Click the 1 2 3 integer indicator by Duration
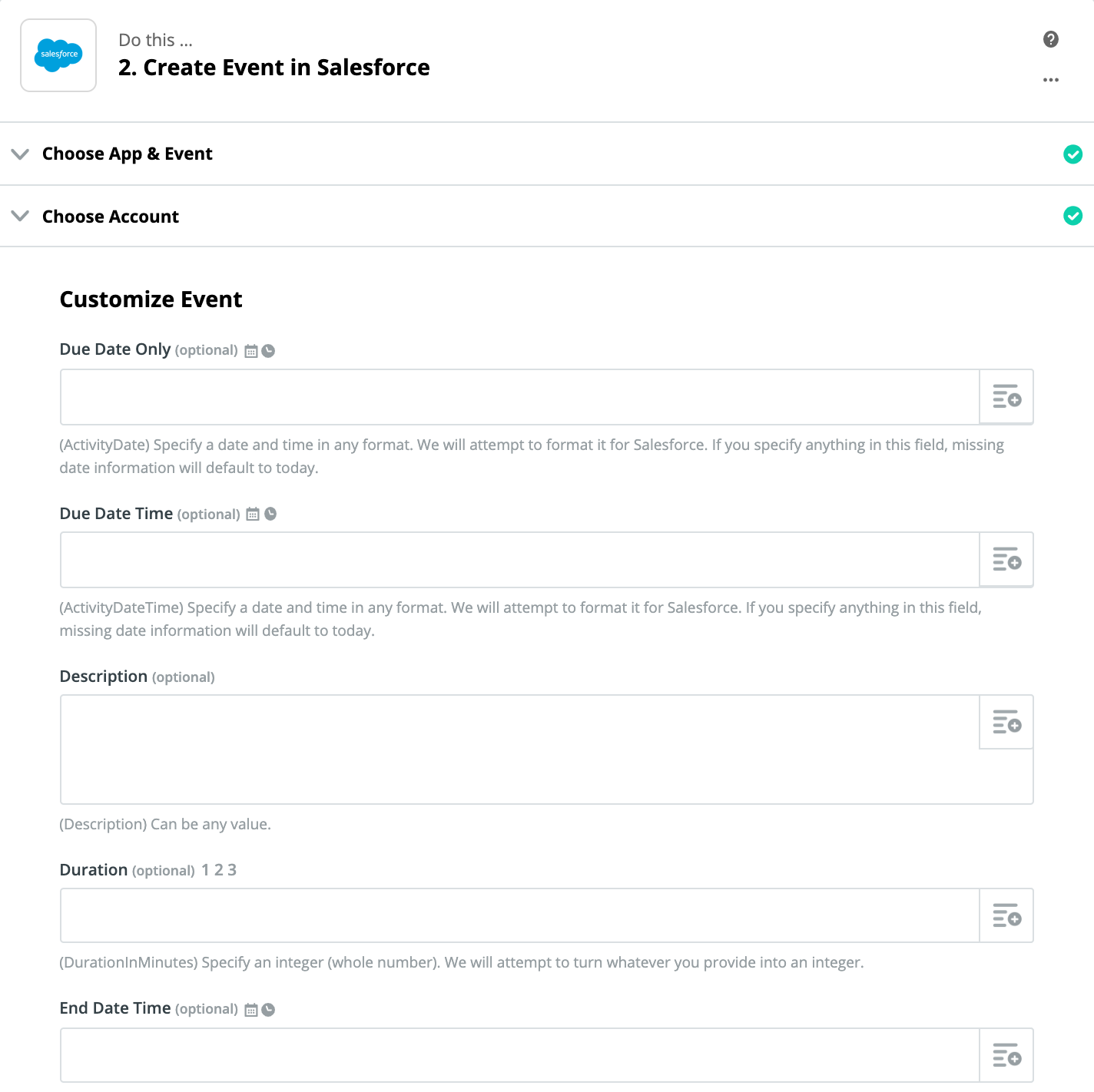 [219, 870]
